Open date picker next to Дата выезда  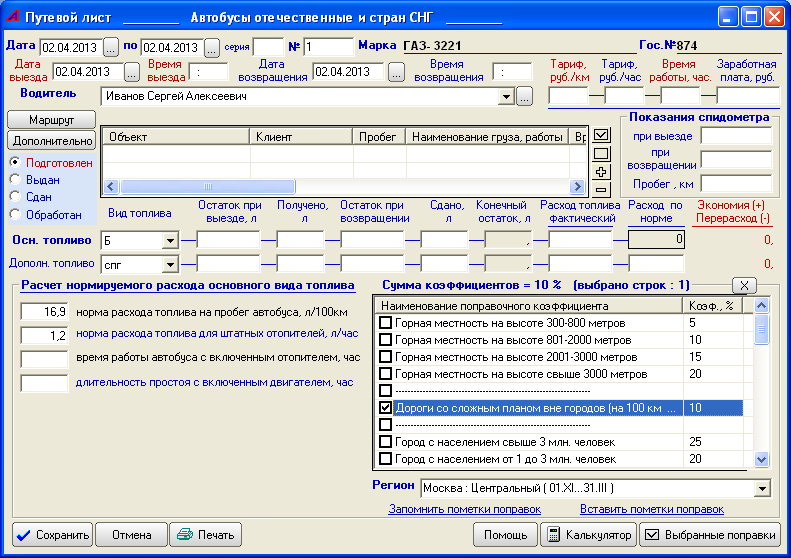point(130,72)
